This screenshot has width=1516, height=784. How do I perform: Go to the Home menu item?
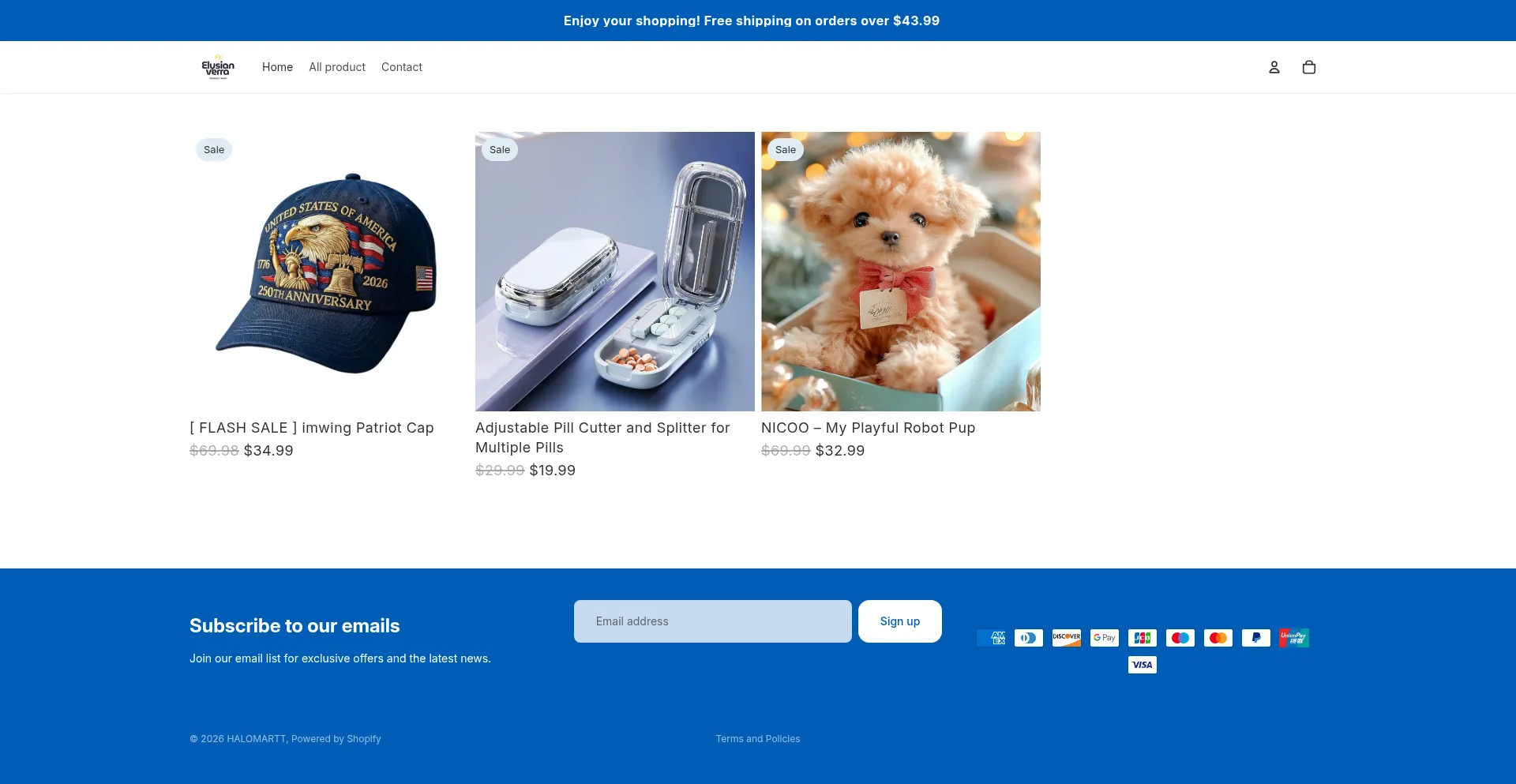click(x=277, y=67)
